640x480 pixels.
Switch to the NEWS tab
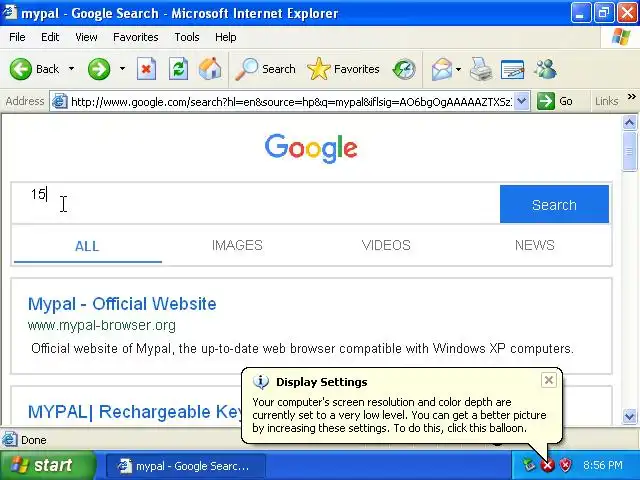[535, 245]
